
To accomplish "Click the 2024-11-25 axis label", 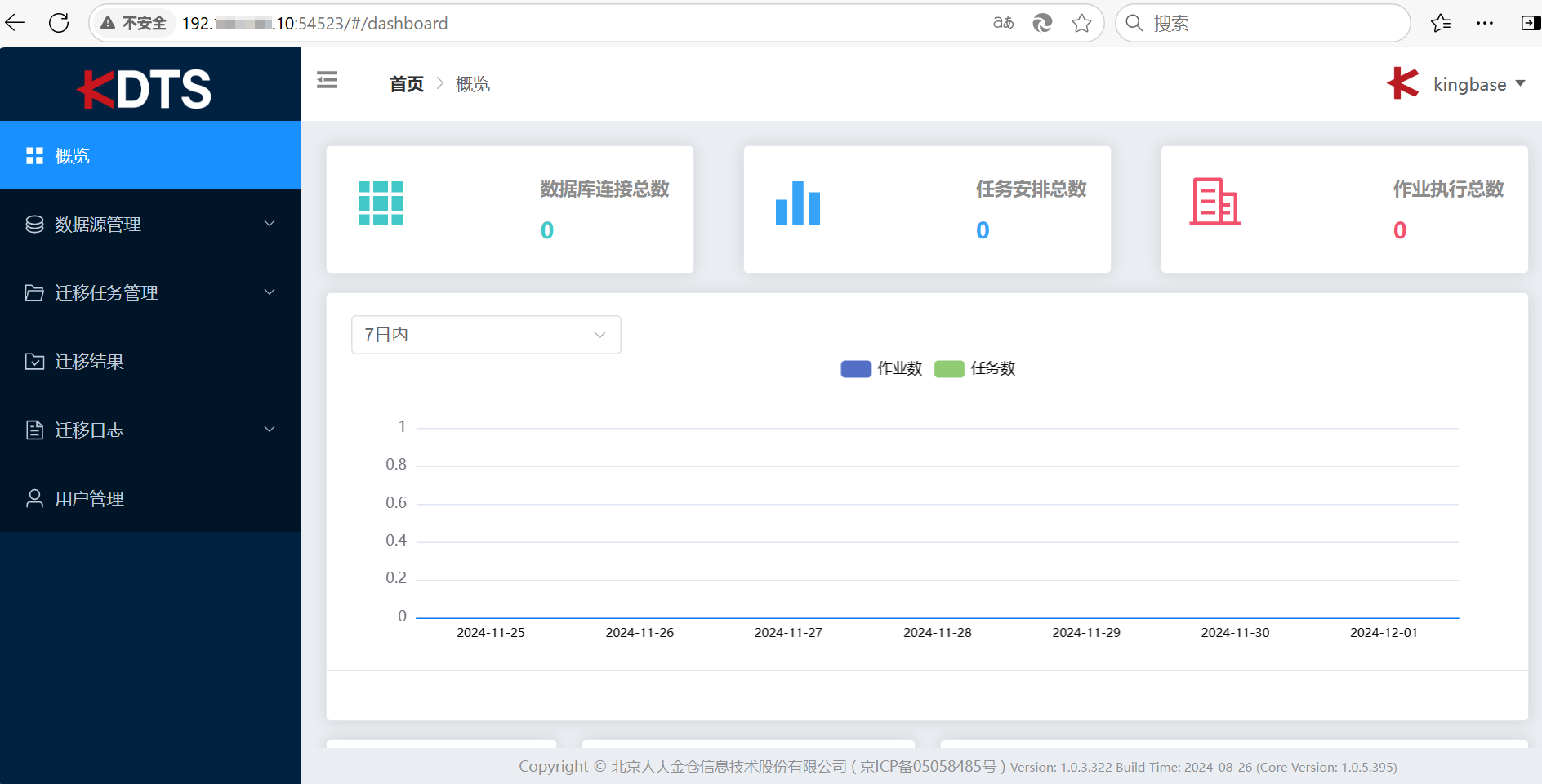I will point(491,633).
